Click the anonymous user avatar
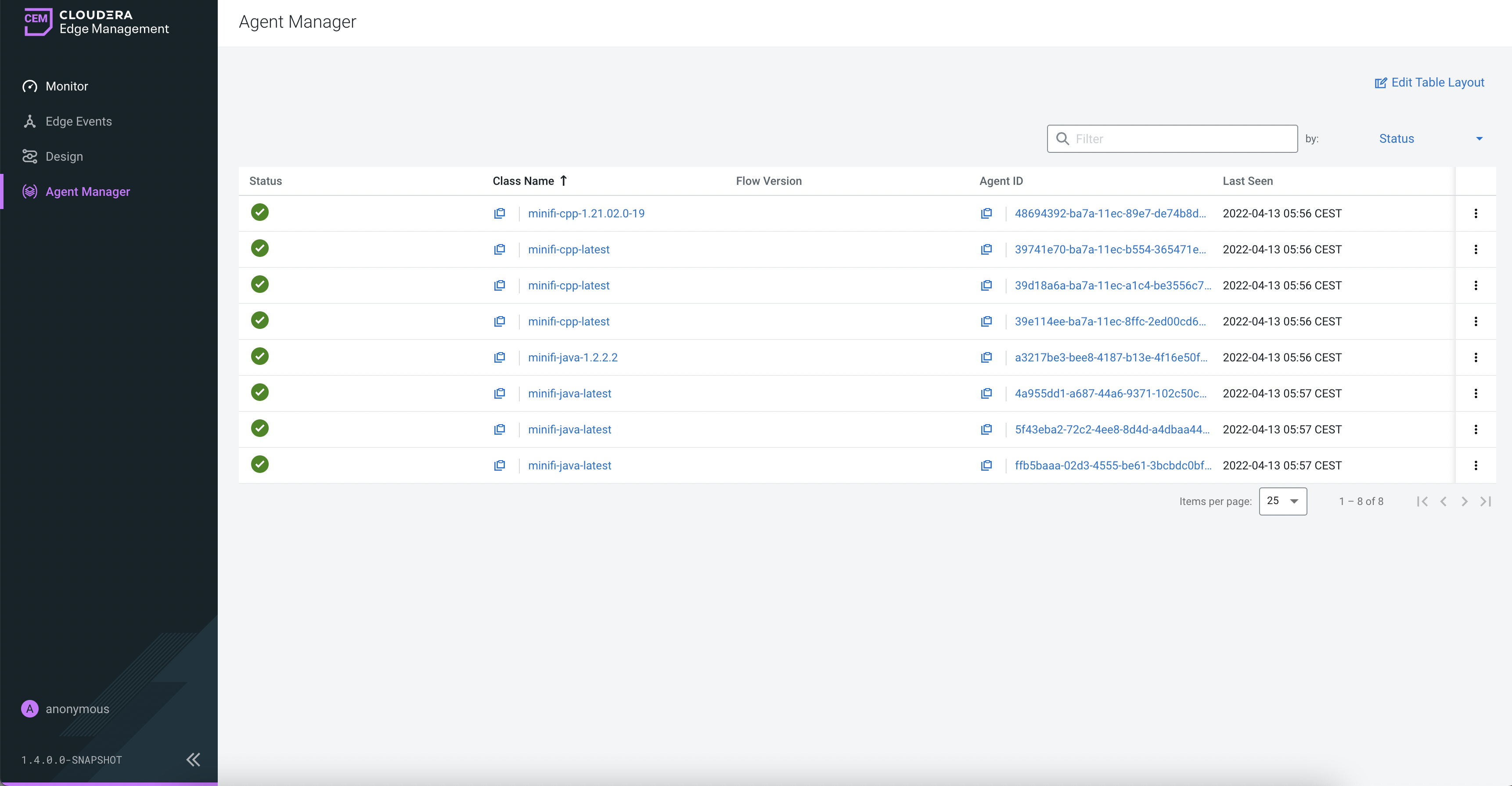 [x=30, y=709]
